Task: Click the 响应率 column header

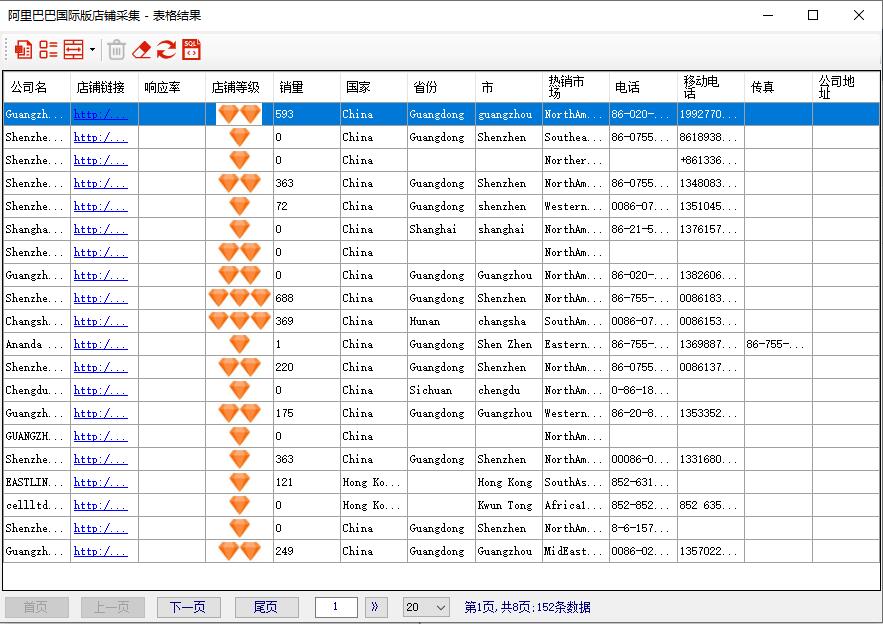Action: (x=172, y=87)
